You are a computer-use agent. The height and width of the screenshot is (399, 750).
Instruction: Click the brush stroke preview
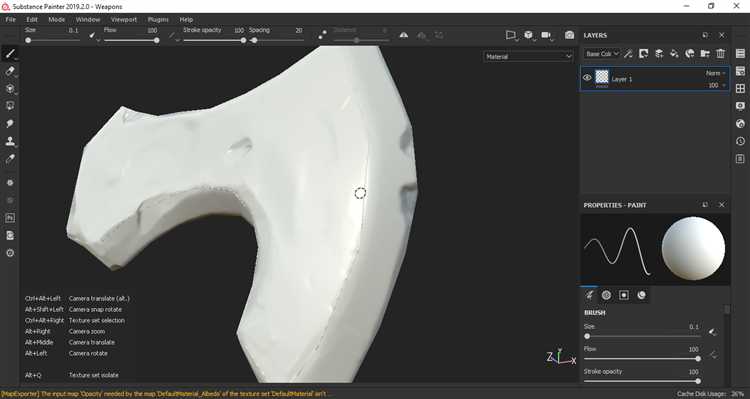[x=618, y=250]
